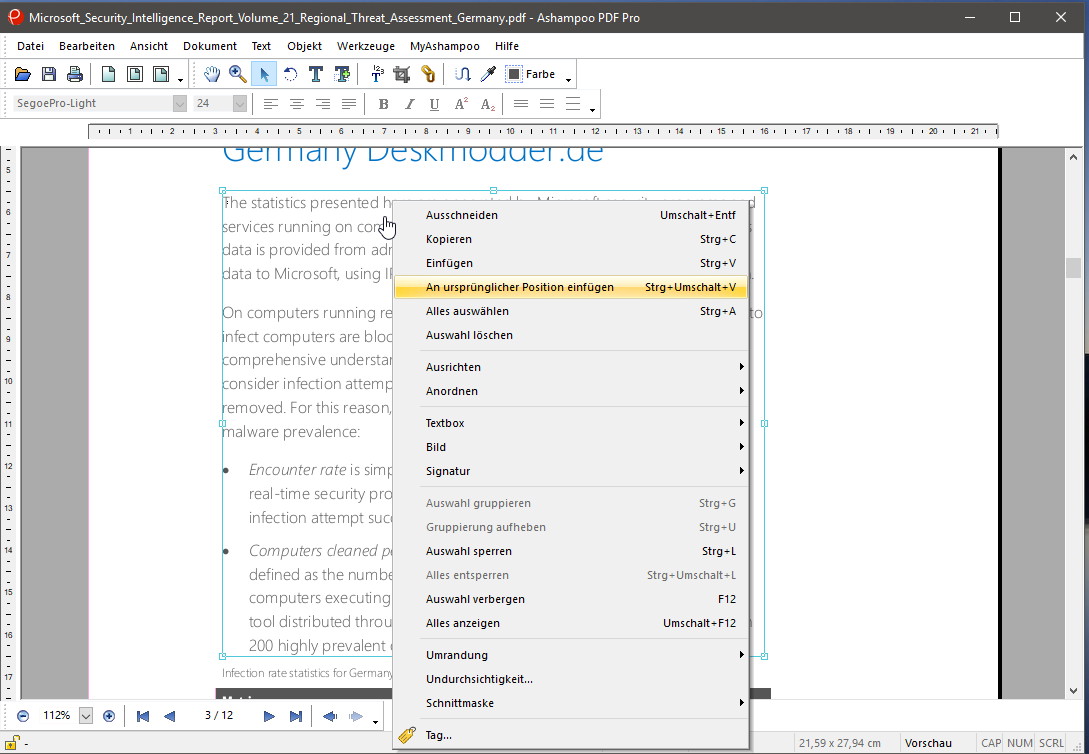Open the MyAshampoo menu
1089x754 pixels.
tap(444, 46)
